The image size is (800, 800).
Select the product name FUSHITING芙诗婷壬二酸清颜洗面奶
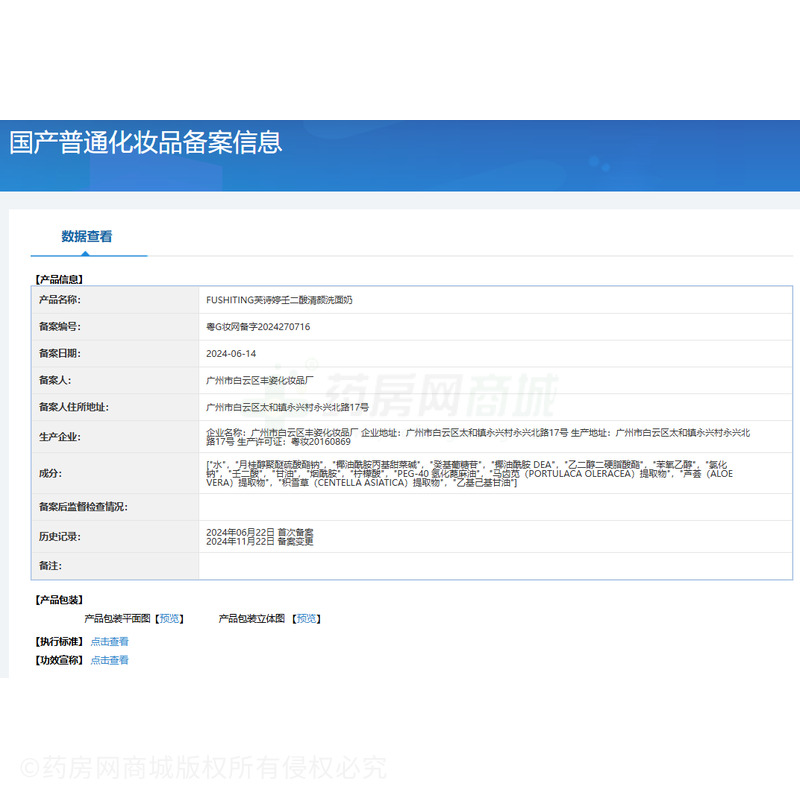click(x=279, y=299)
